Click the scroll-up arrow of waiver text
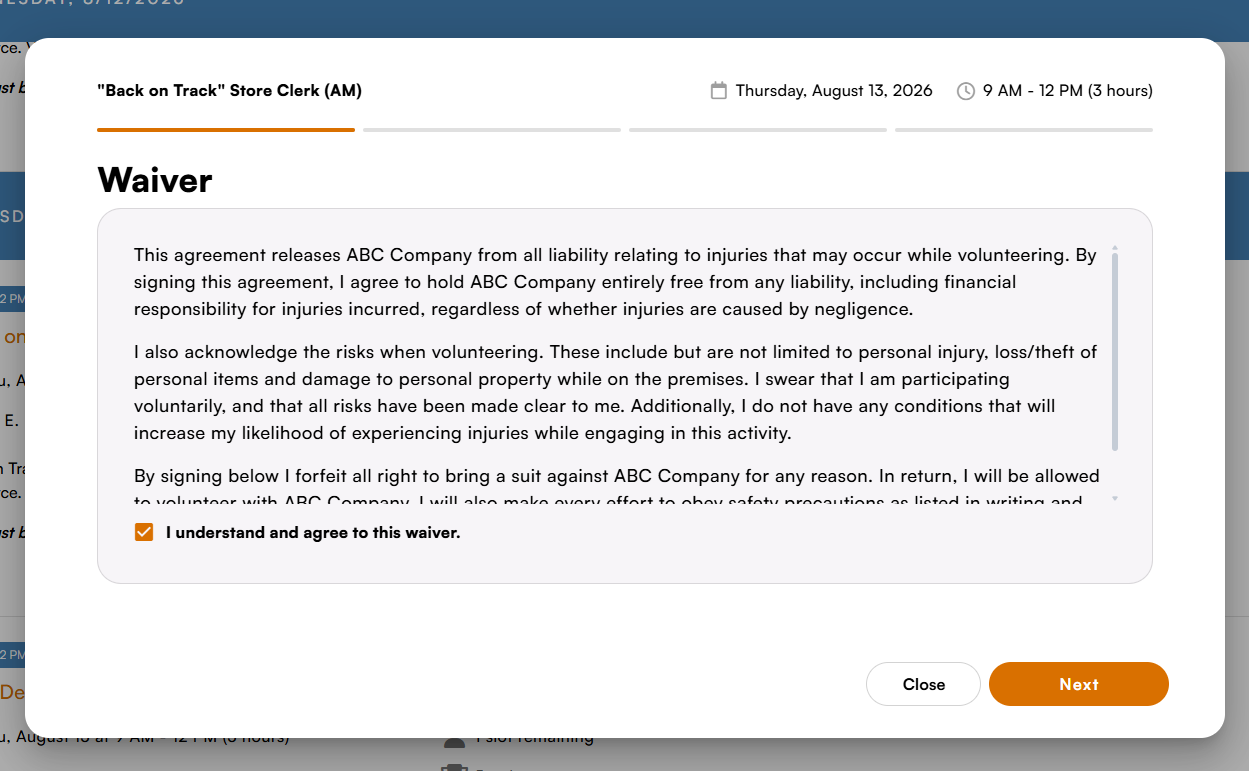The width and height of the screenshot is (1249, 771). 1115,247
